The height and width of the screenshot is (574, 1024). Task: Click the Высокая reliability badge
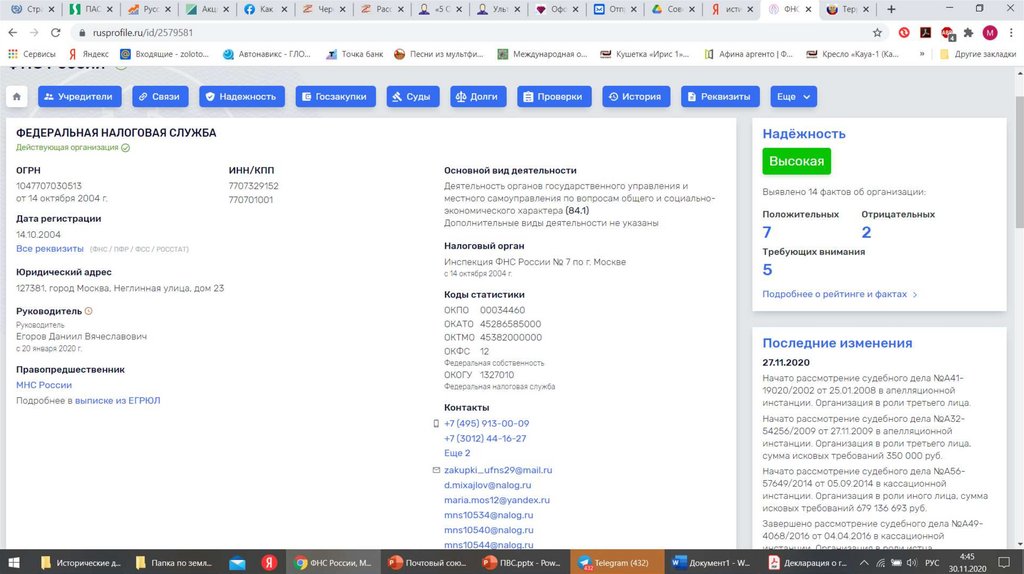point(796,161)
